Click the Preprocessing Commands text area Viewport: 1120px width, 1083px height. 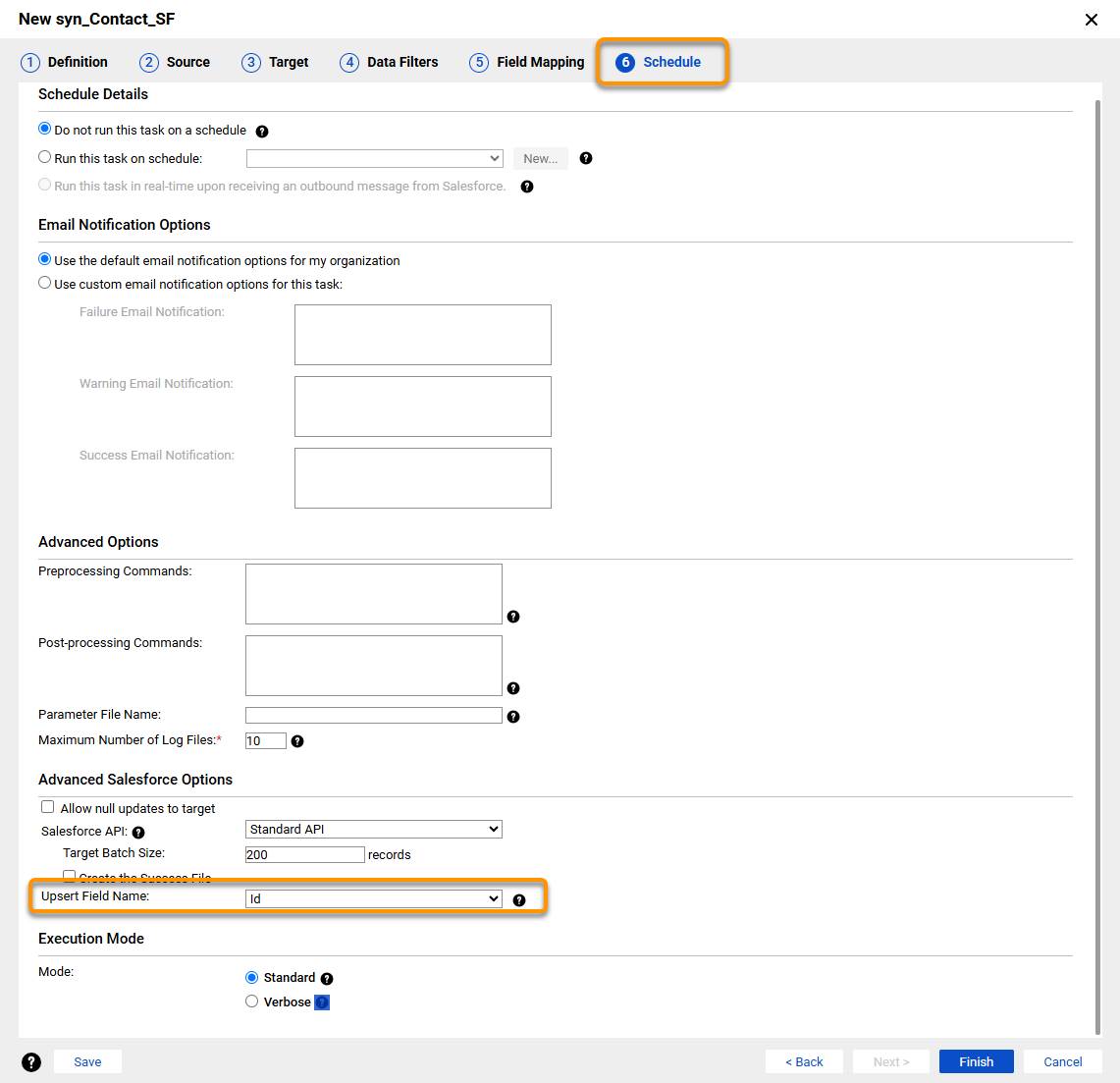coord(374,594)
